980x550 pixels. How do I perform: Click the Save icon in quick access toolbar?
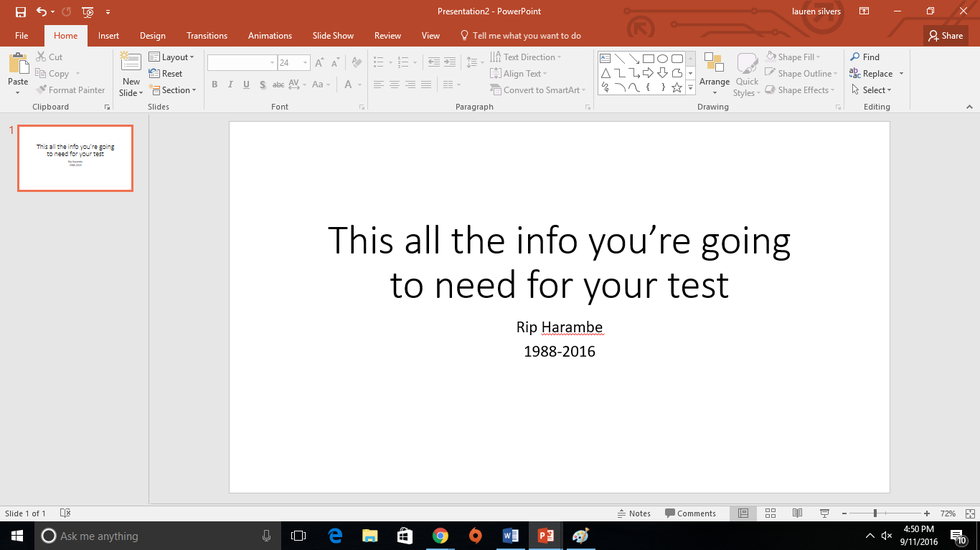[x=20, y=12]
